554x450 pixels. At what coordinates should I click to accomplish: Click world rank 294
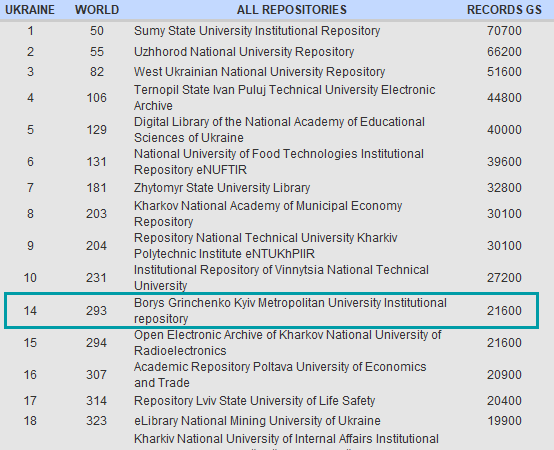point(96,343)
